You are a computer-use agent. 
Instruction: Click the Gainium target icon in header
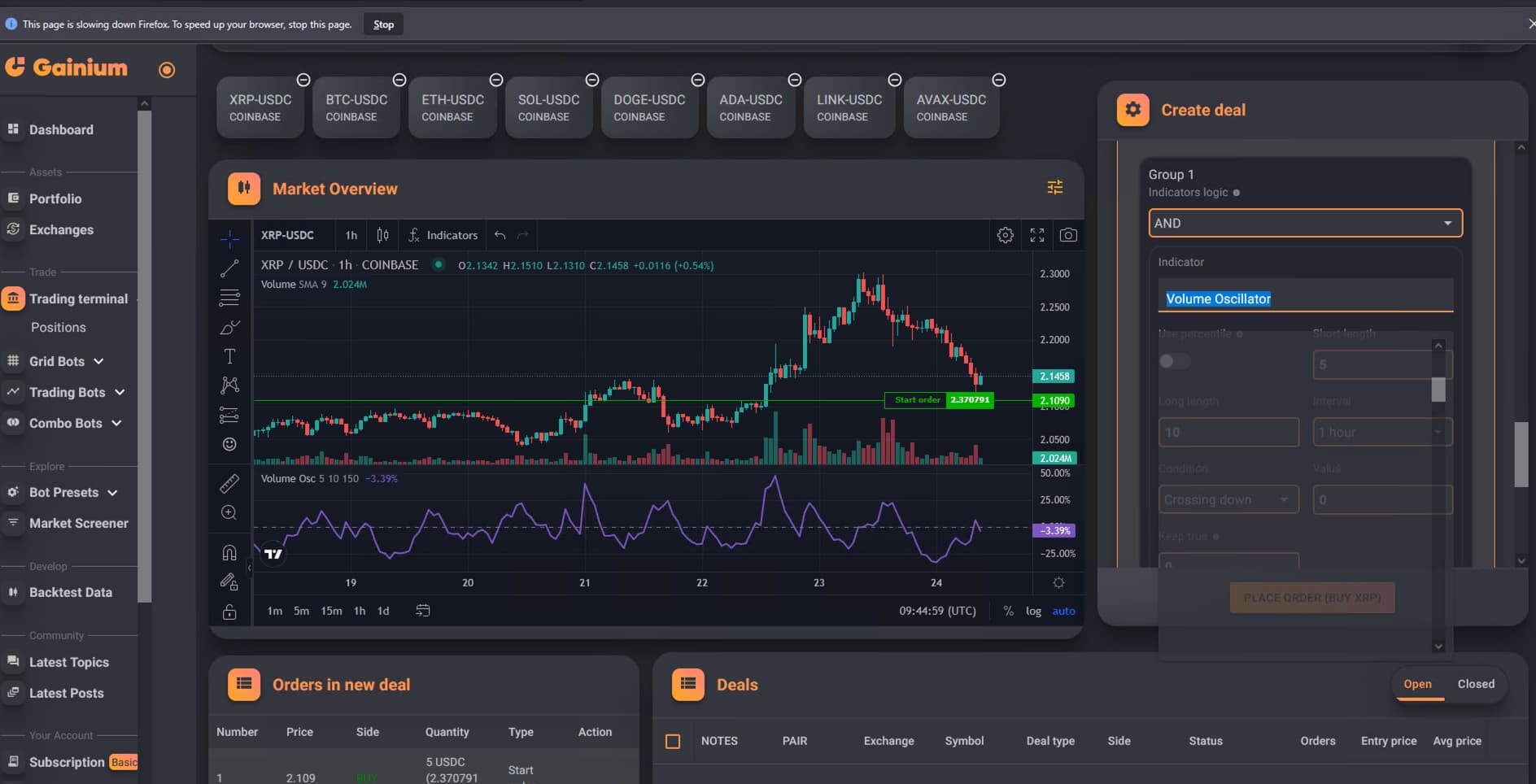pos(167,70)
